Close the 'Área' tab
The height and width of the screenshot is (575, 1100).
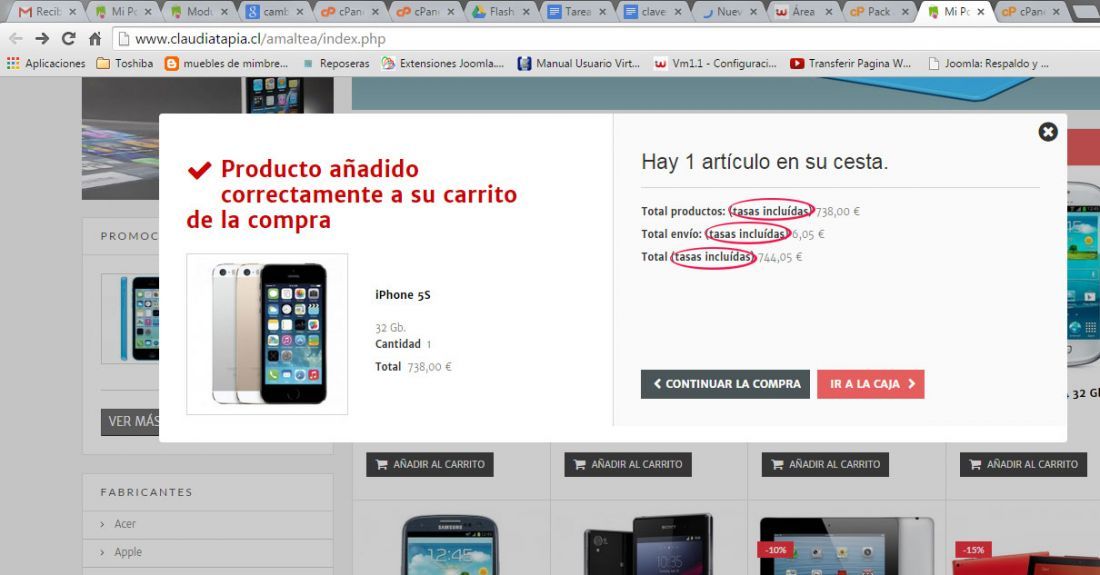[829, 12]
